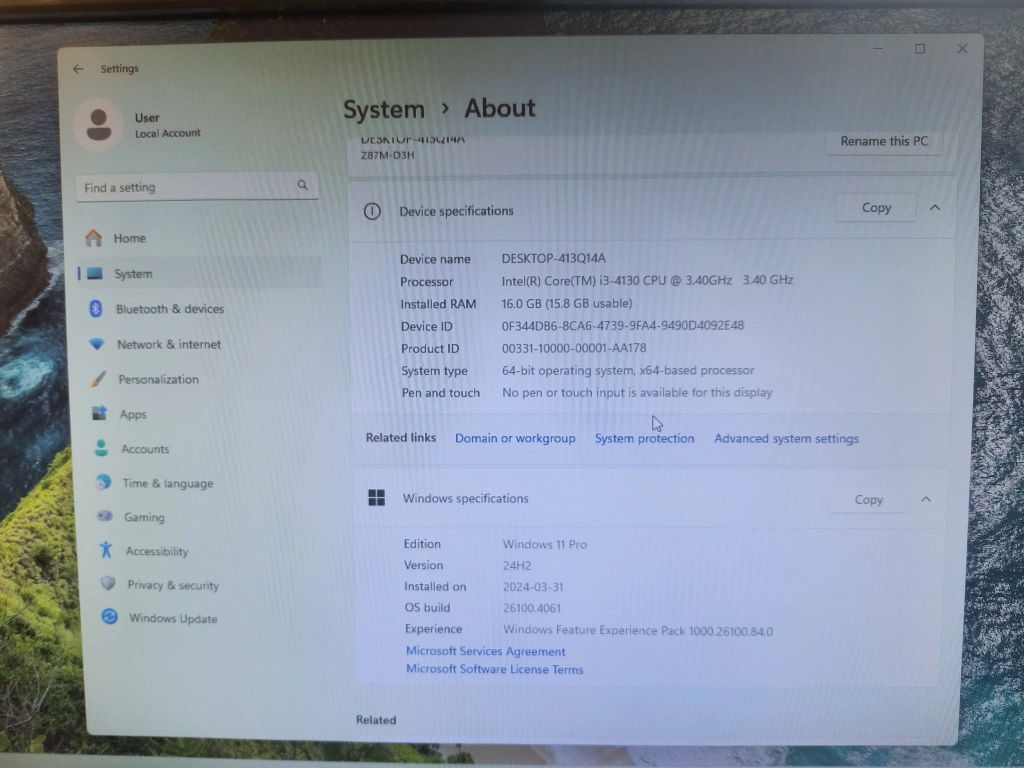Click the 64-bit operating system text

coord(628,370)
